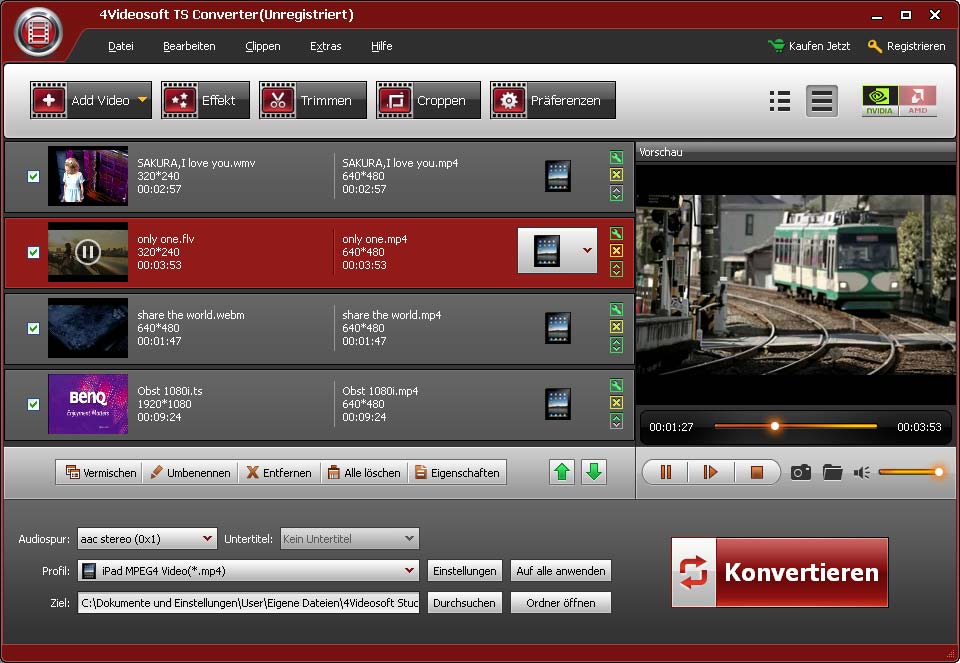Uncheck the SAKURA,I love you.wmv checkbox
This screenshot has width=960, height=663.
click(33, 176)
